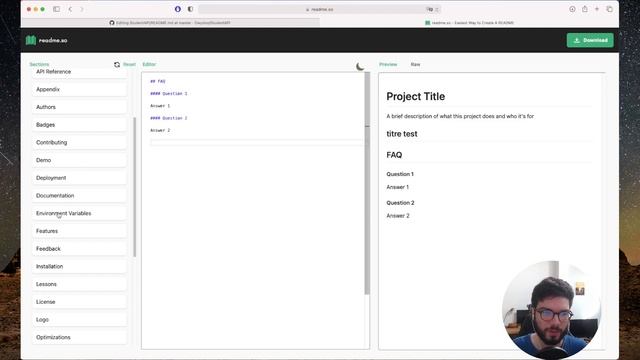Click the '## FAQ' line in editor
640x360 pixels.
click(158, 81)
